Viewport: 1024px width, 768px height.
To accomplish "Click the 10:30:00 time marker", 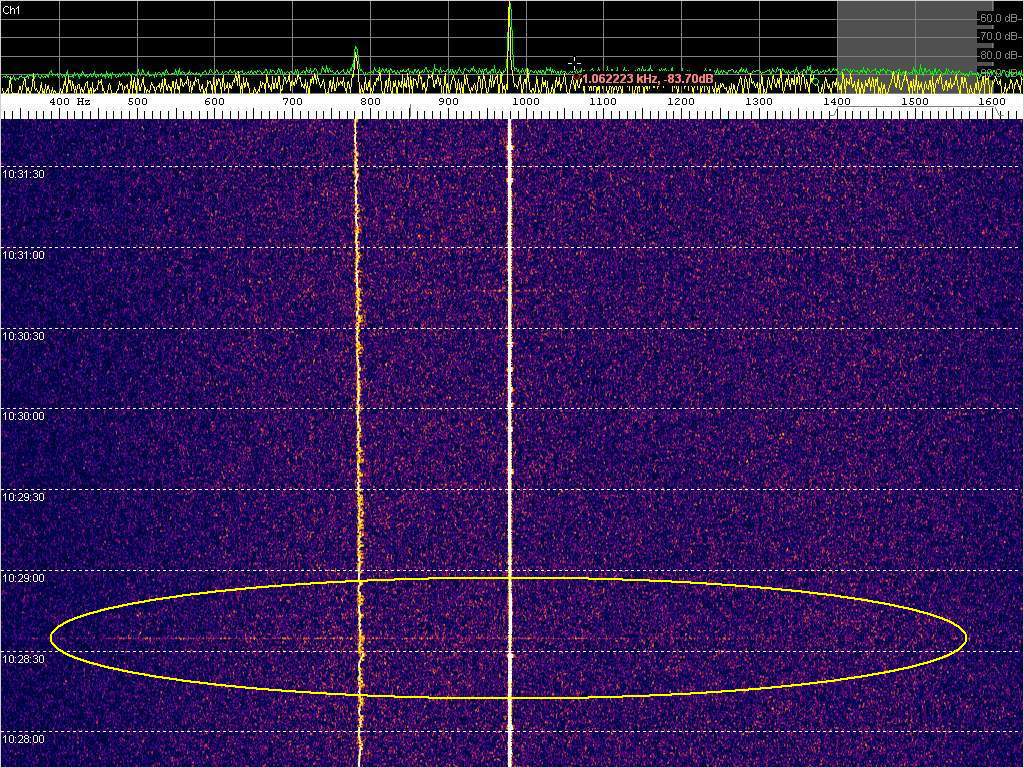I will 24,416.
